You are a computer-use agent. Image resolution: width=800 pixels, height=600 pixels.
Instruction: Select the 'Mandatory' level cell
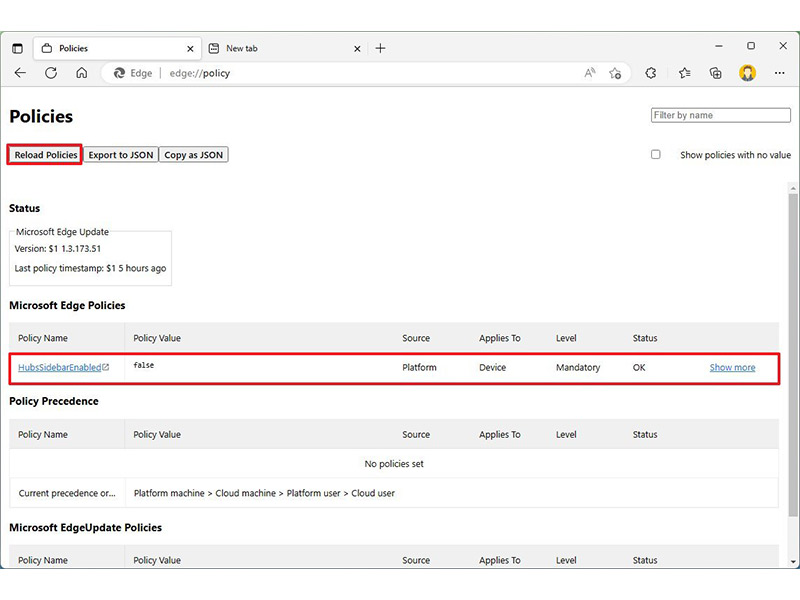pyautogui.click(x=578, y=367)
